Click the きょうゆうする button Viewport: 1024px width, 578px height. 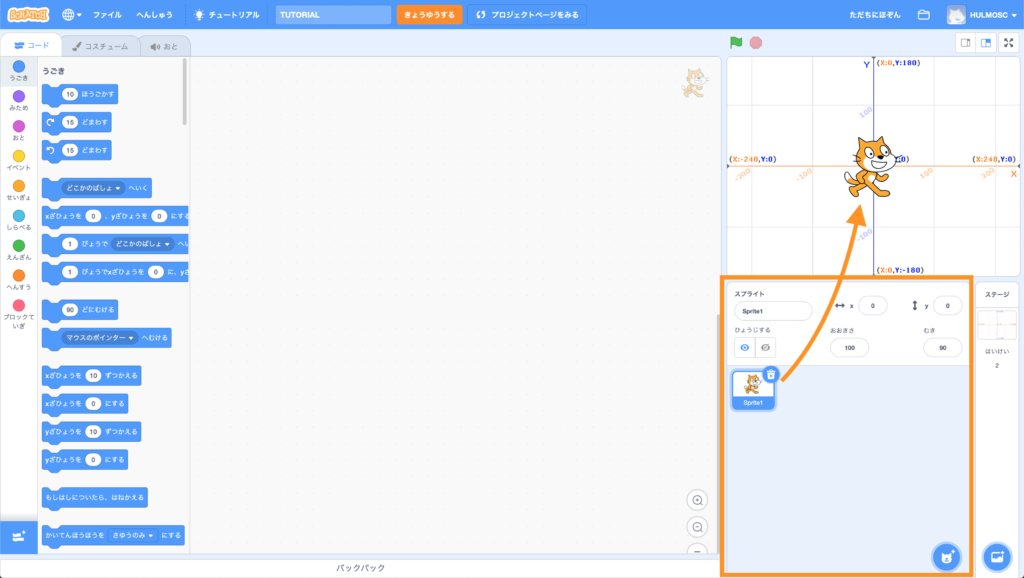(x=429, y=15)
